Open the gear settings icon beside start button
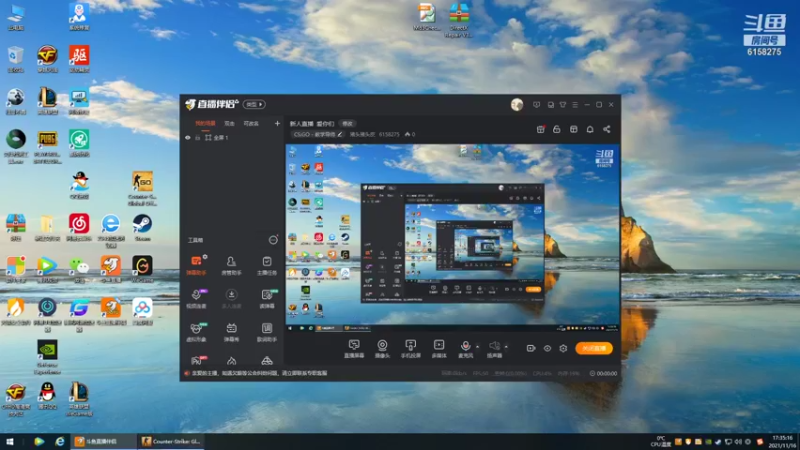Viewport: 800px width, 450px height. click(563, 348)
